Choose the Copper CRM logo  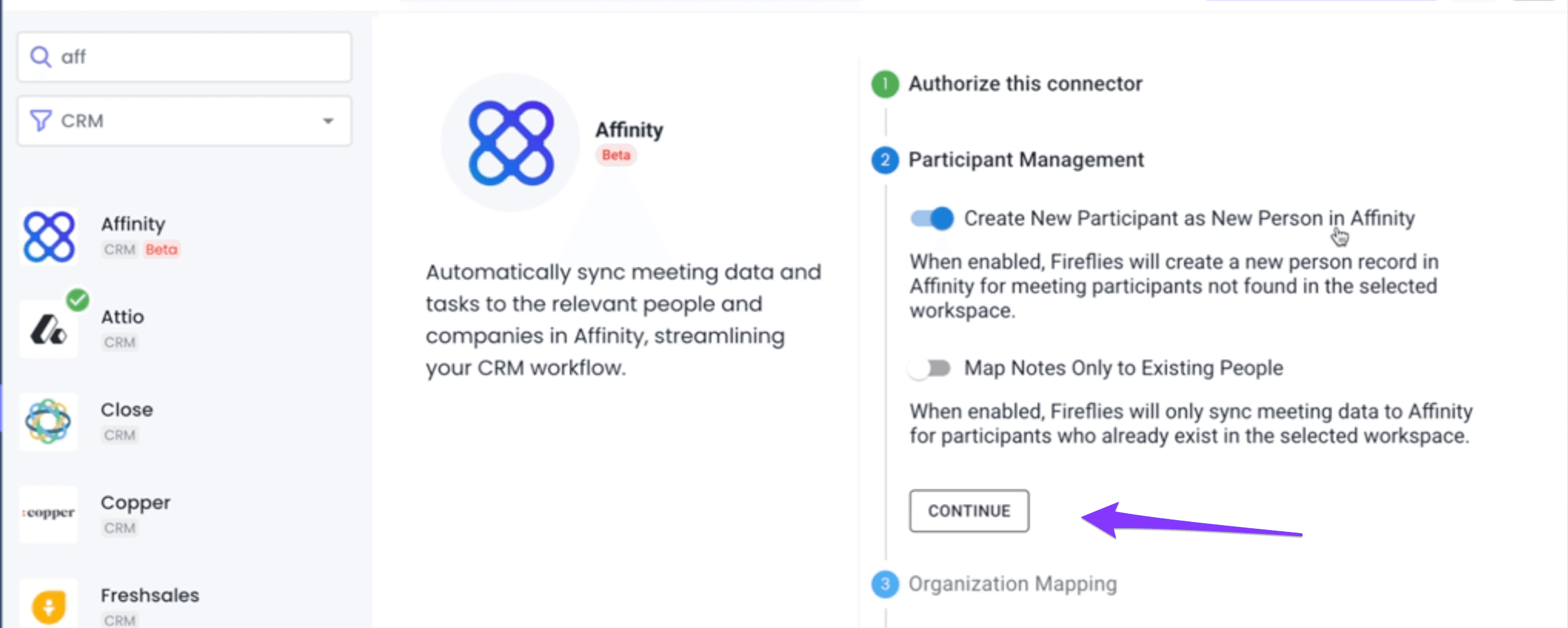coord(49,514)
